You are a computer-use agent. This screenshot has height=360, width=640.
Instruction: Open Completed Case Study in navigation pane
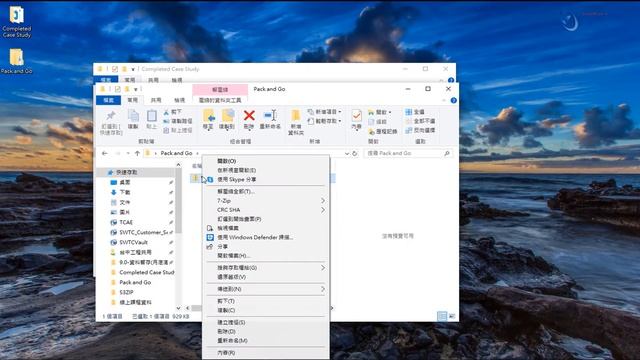[147, 272]
